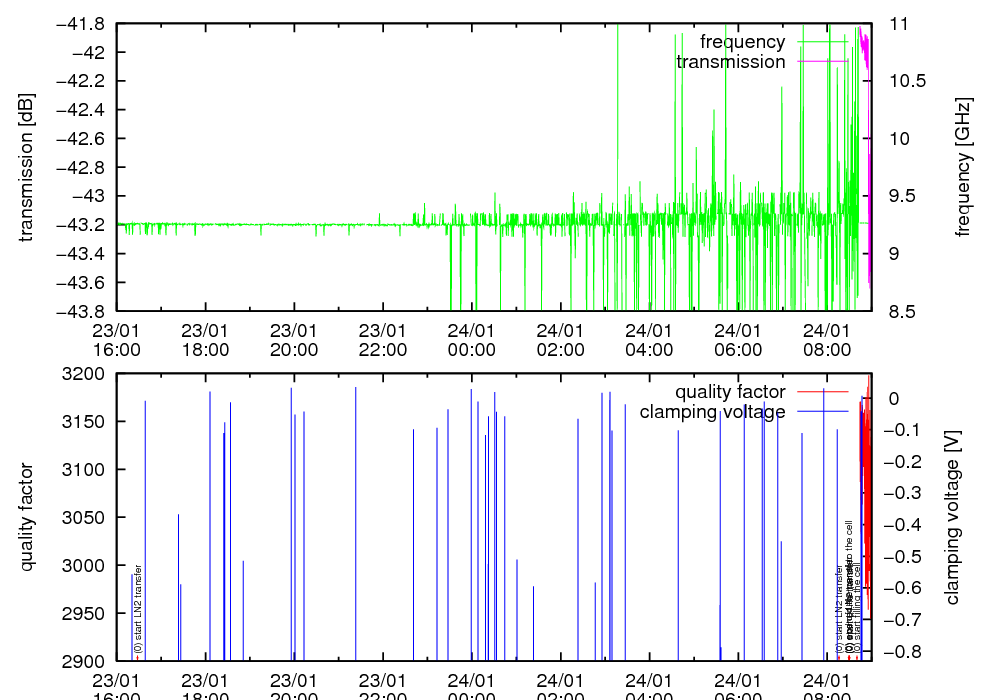Click the "transmission" legend label in top plot

730,62
